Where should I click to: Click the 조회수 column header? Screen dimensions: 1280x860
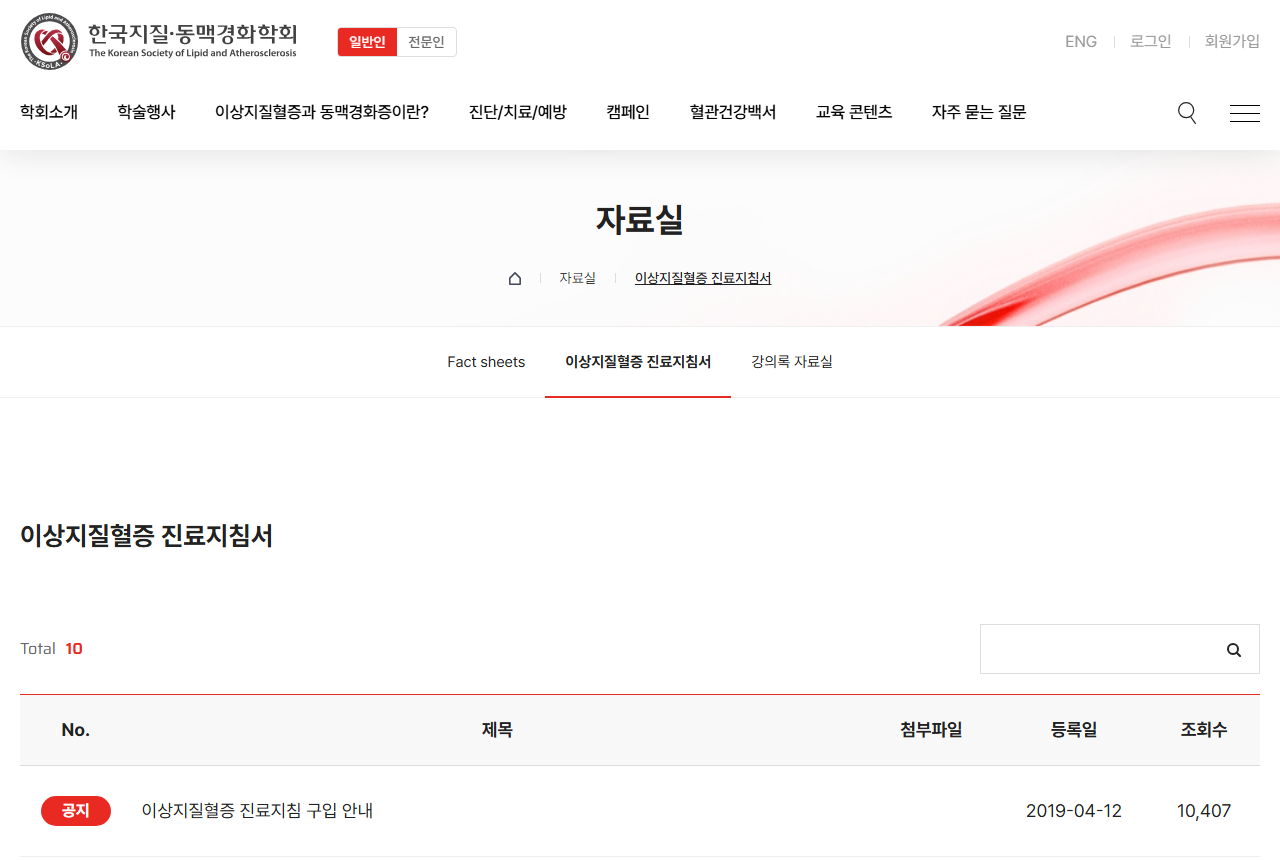(x=1204, y=730)
